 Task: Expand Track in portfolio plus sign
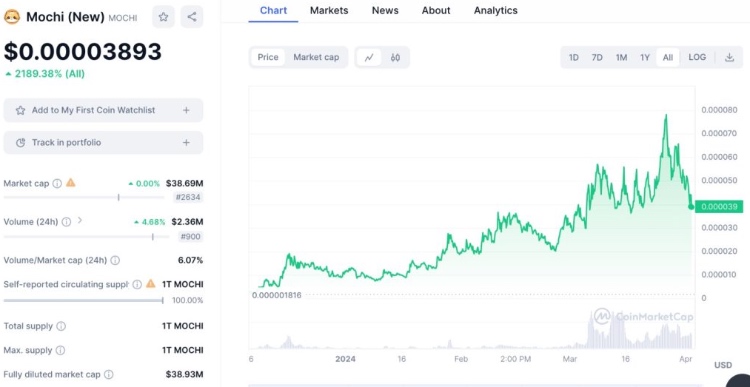[x=186, y=143]
